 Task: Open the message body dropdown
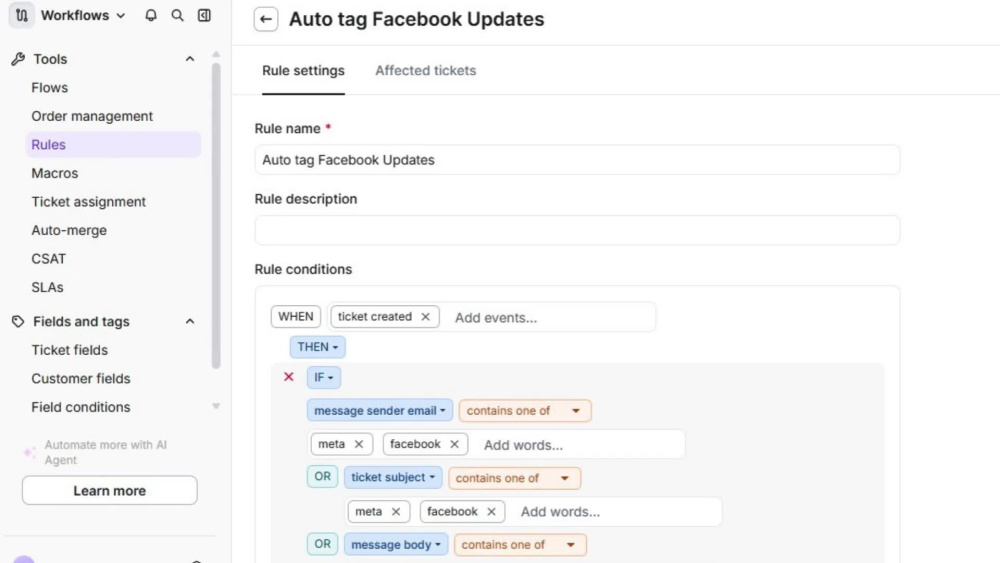[x=396, y=545]
